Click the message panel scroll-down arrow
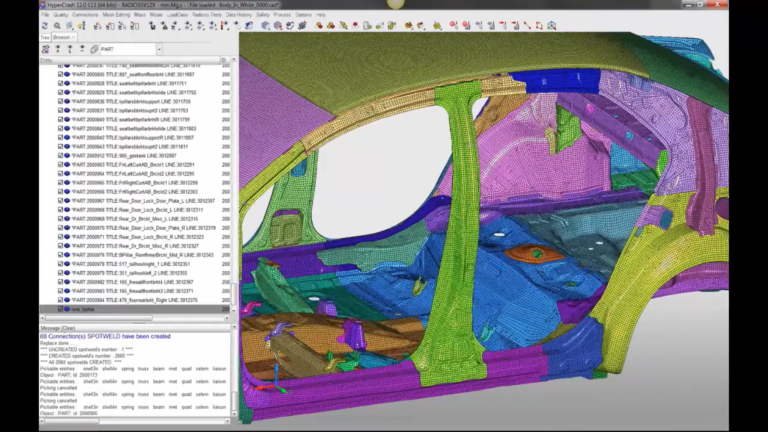The width and height of the screenshot is (768, 432). pyautogui.click(x=234, y=414)
